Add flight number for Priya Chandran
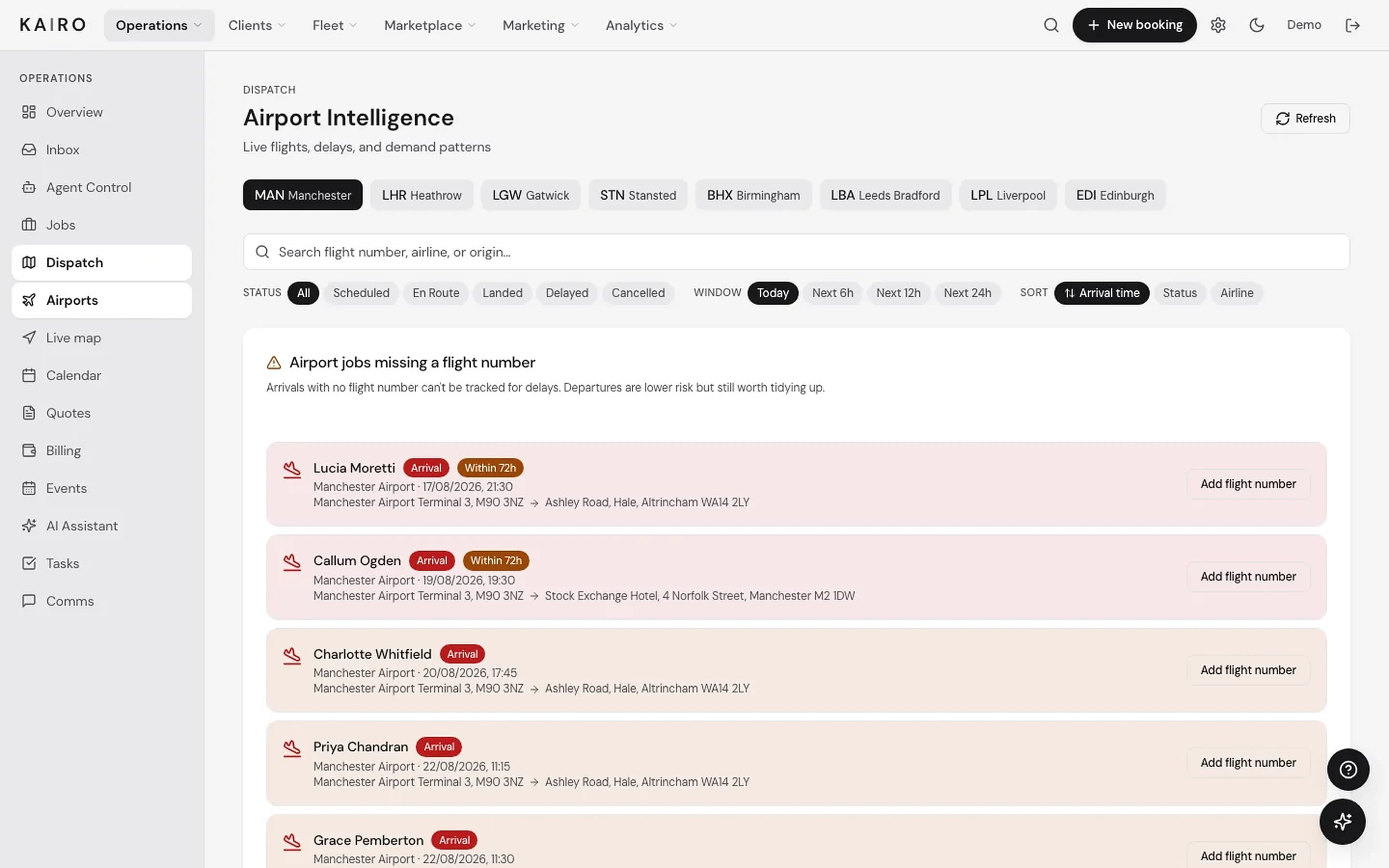The image size is (1389, 868). tap(1248, 762)
